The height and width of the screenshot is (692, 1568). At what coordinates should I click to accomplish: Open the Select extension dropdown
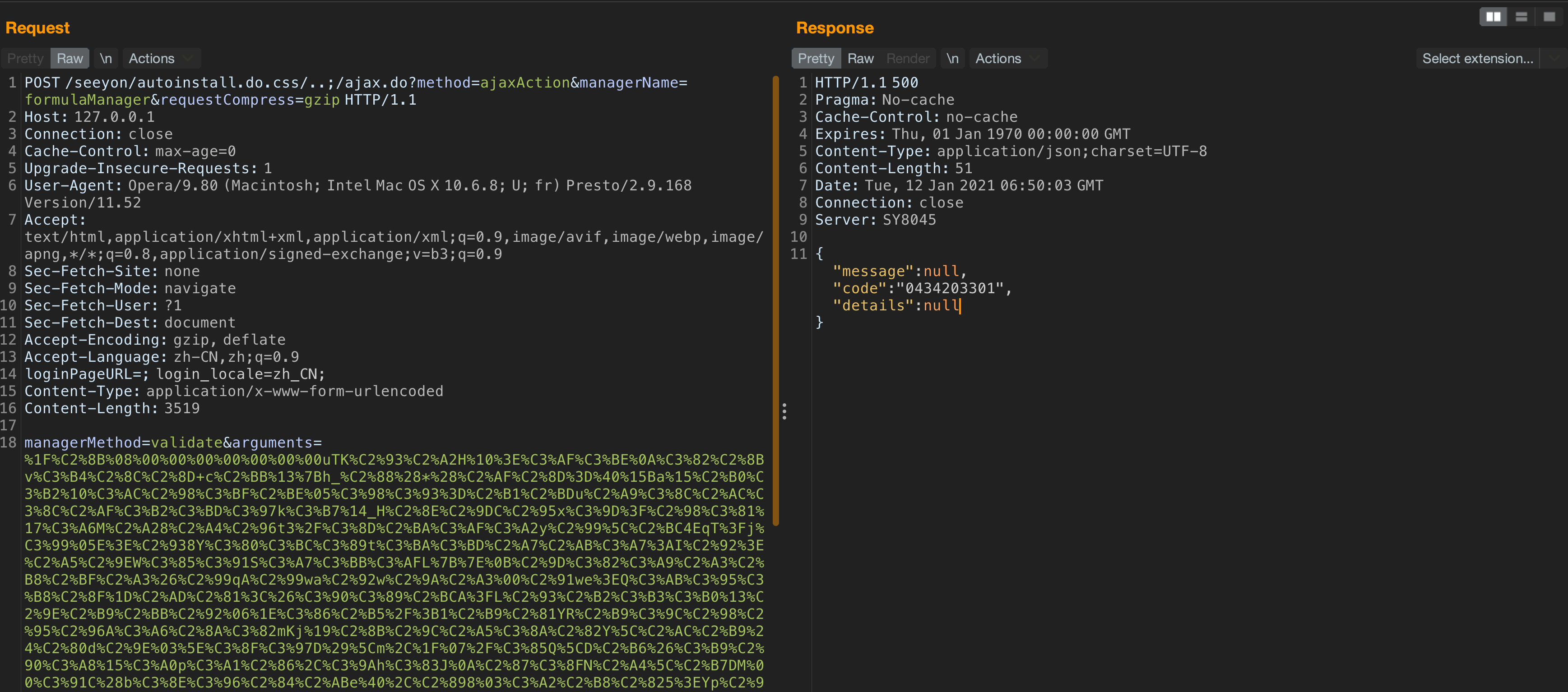pyautogui.click(x=1477, y=59)
